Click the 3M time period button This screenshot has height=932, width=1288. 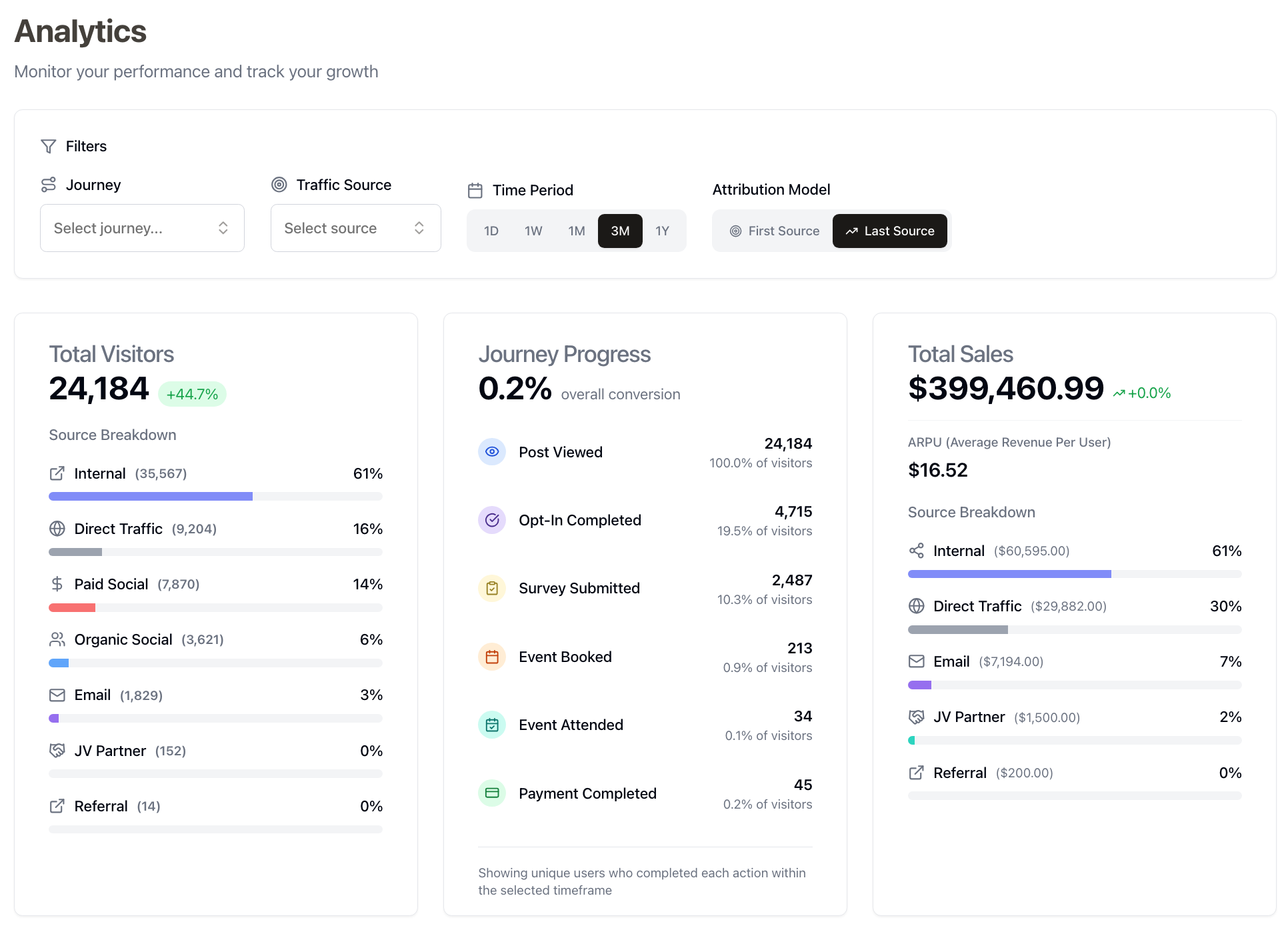(620, 231)
